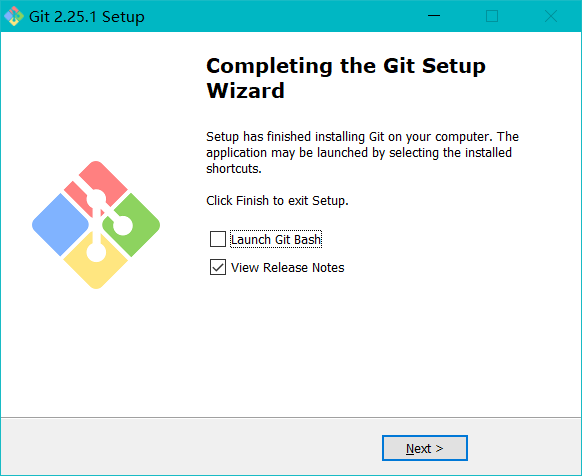
Task: Click the blue tile of the Git logo
Action: click(x=60, y=225)
